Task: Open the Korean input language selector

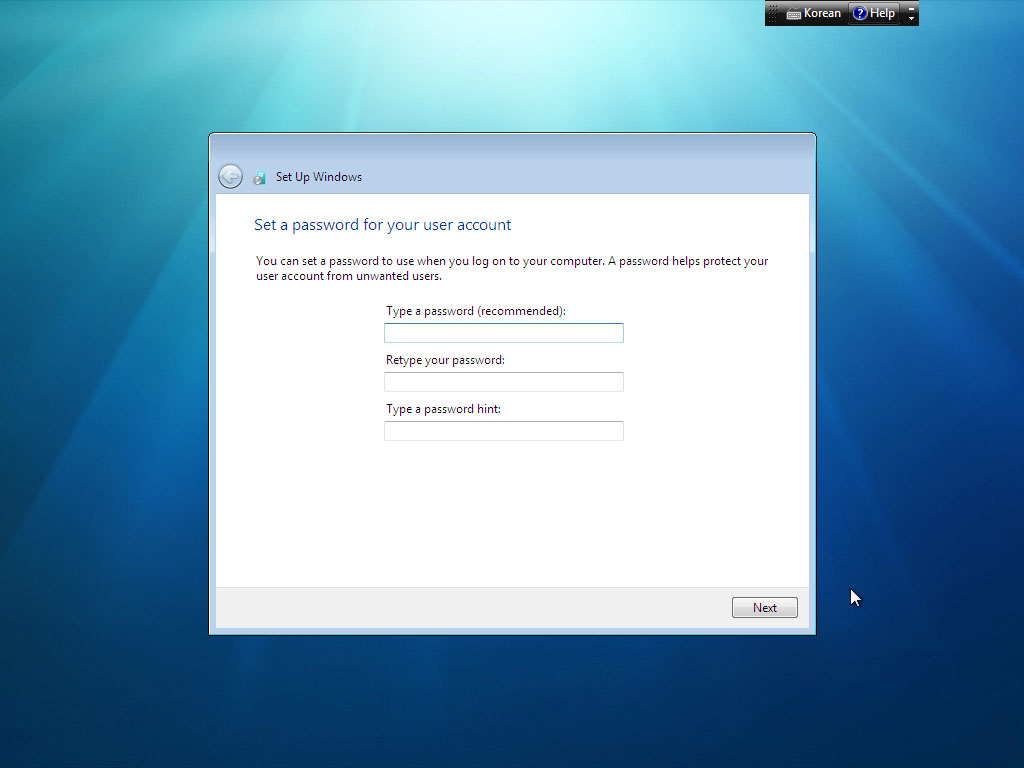Action: tap(814, 13)
